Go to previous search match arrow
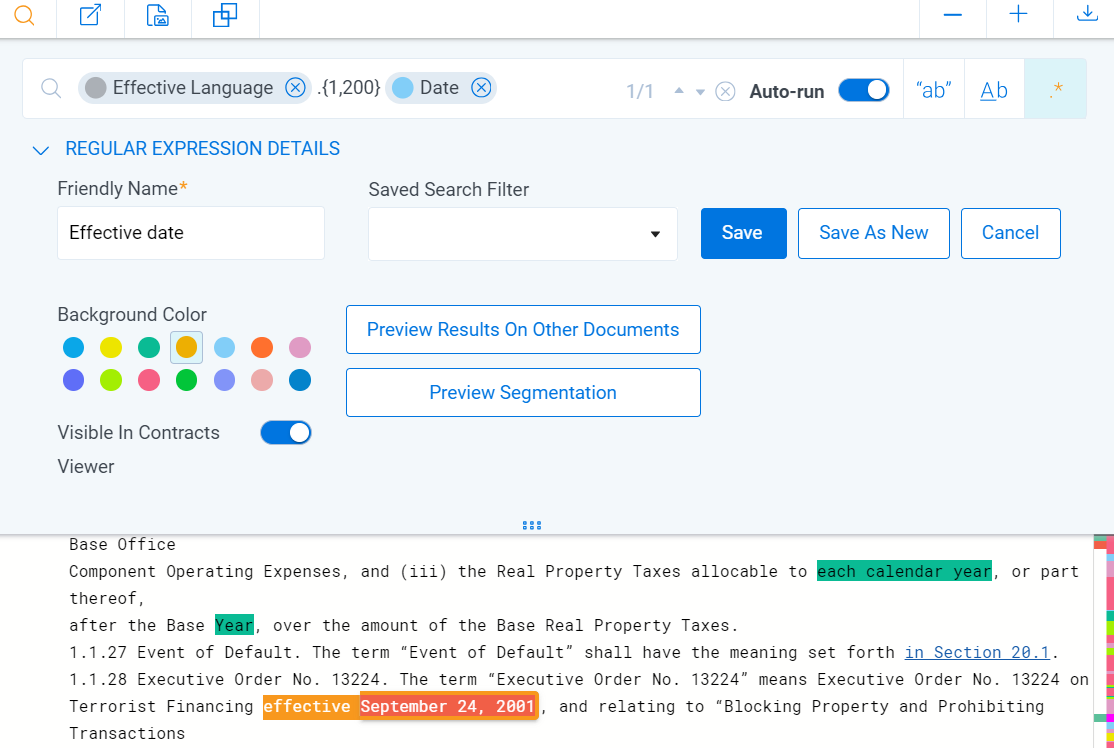Screen dimensions: 1114x748 click(x=679, y=91)
